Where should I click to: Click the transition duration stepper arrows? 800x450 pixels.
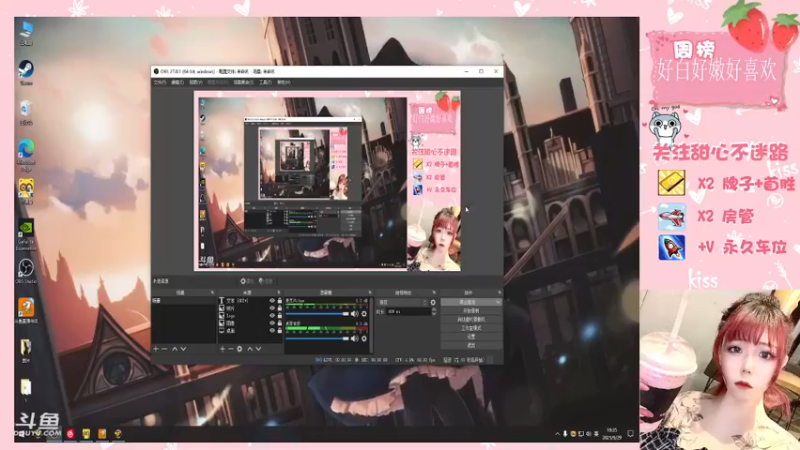tap(434, 311)
